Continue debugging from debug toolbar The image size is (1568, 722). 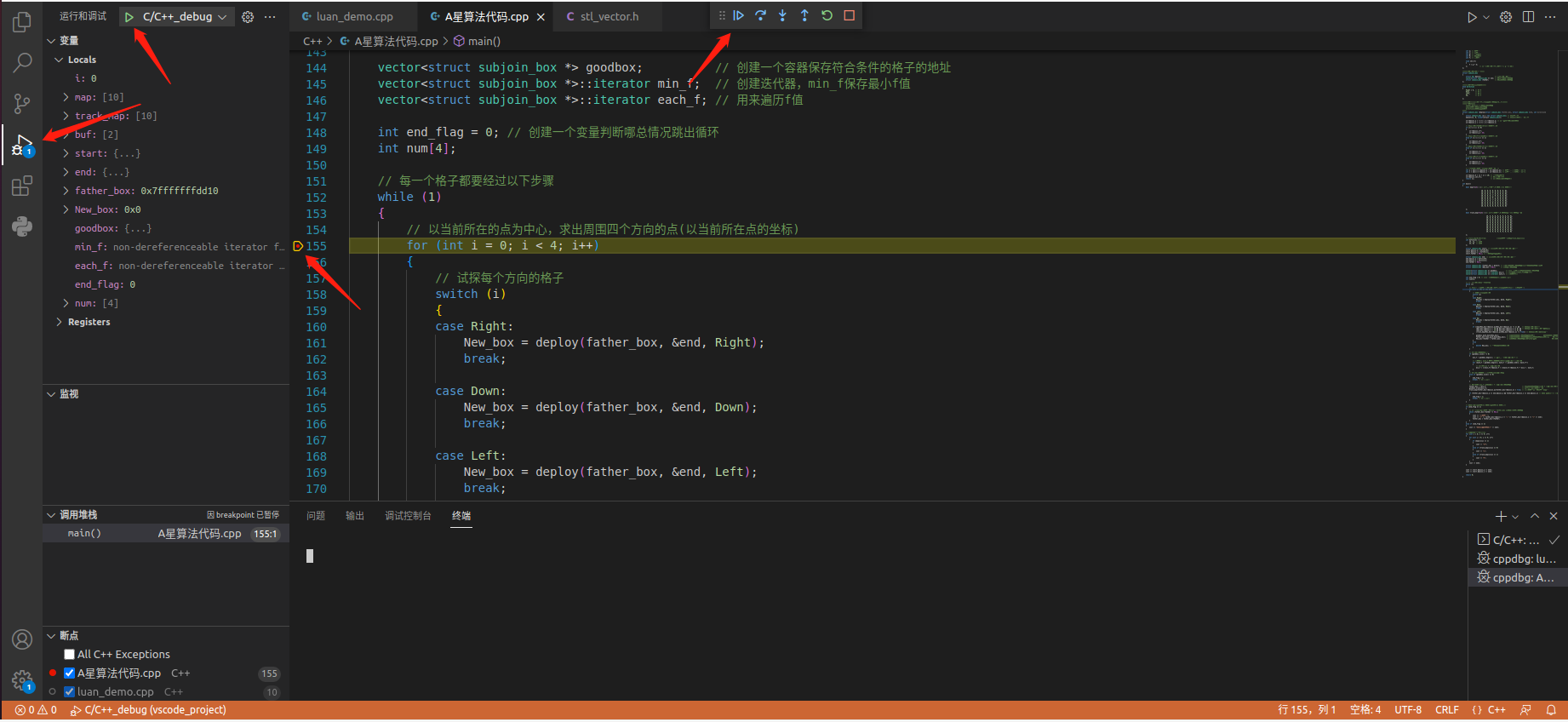(739, 15)
